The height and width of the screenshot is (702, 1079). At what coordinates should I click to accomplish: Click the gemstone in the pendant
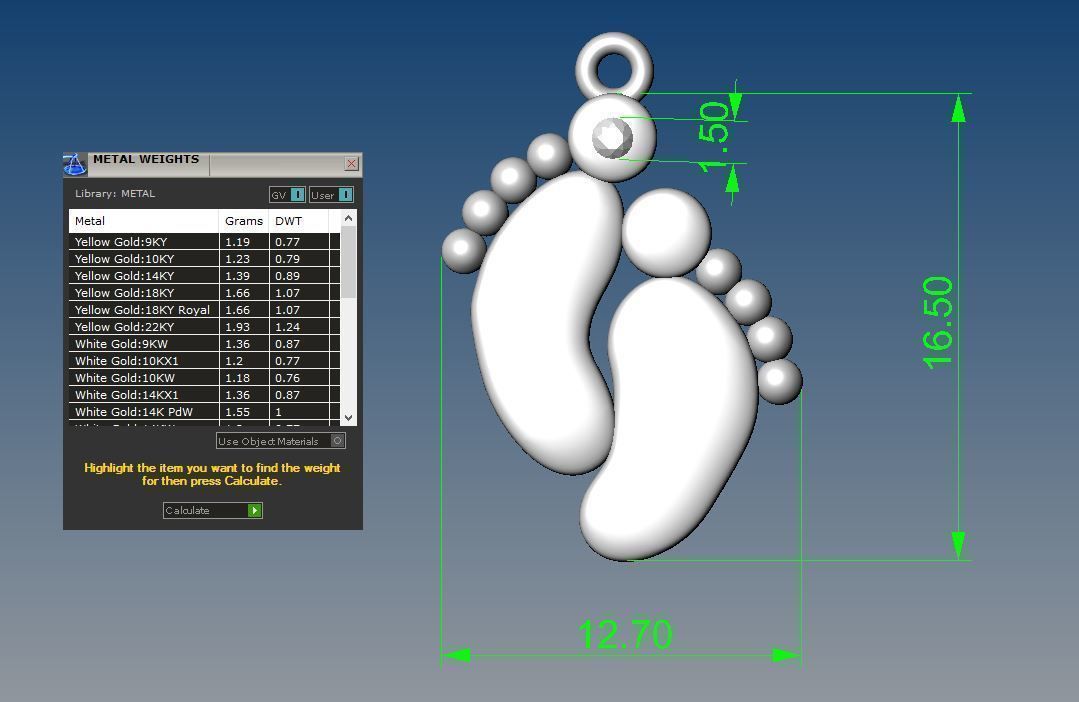(612, 137)
